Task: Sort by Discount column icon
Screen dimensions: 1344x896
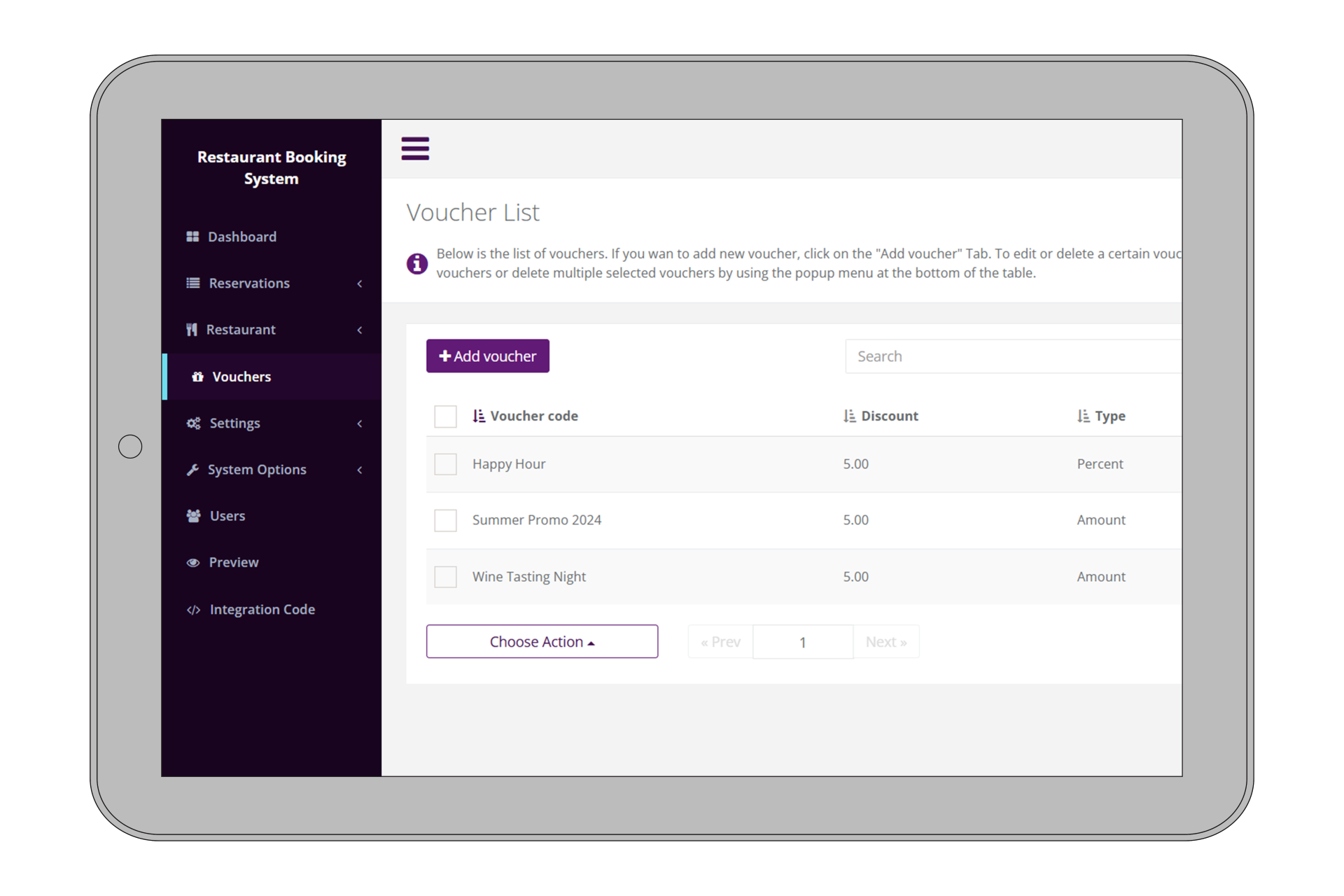Action: tap(849, 416)
